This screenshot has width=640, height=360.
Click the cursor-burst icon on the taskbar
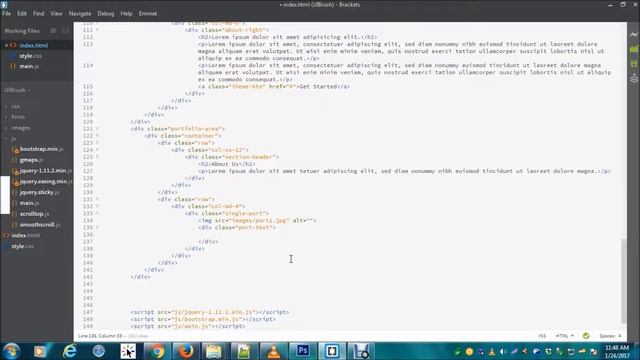tap(128, 351)
